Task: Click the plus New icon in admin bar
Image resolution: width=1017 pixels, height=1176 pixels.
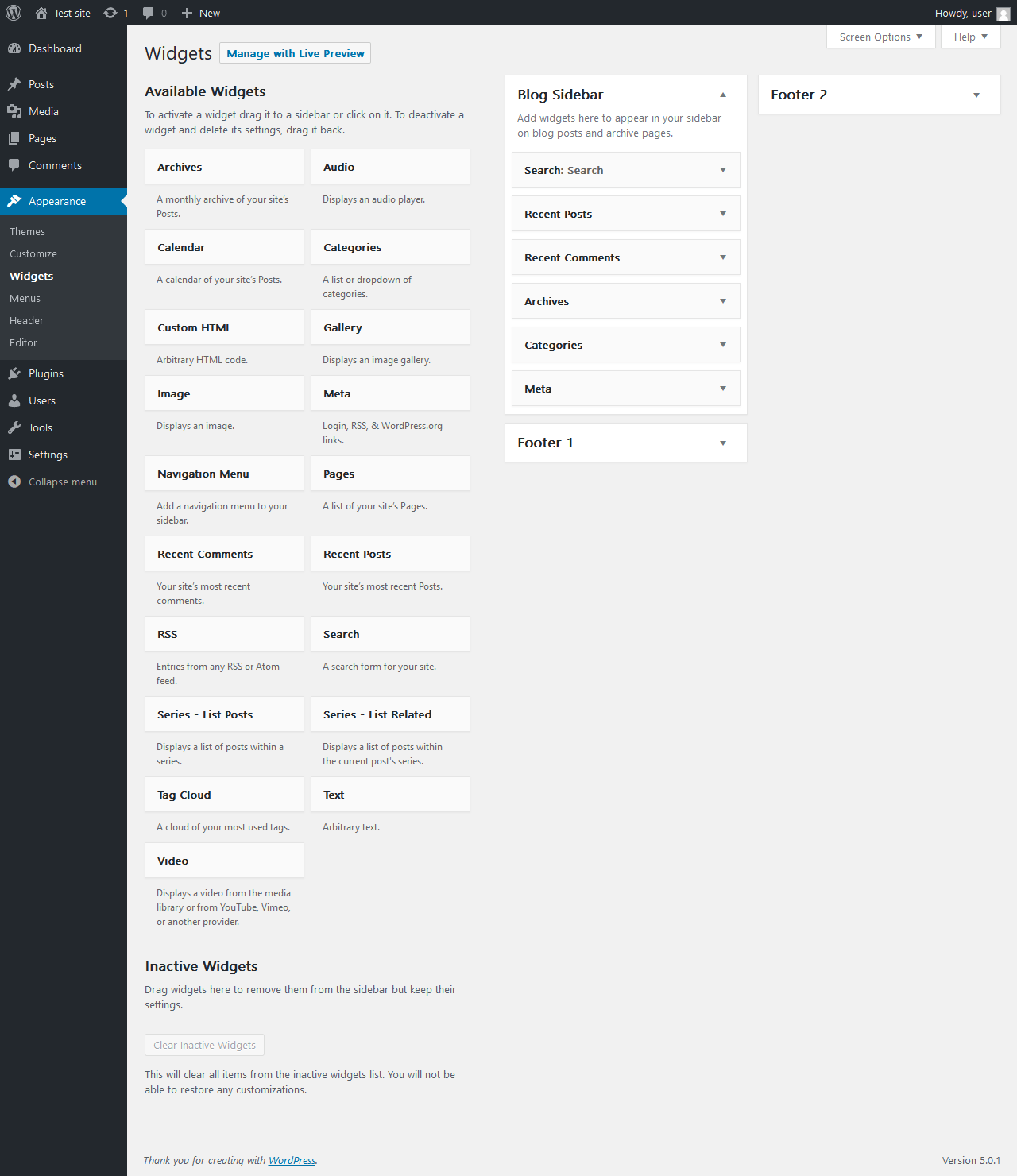Action: pyautogui.click(x=187, y=13)
